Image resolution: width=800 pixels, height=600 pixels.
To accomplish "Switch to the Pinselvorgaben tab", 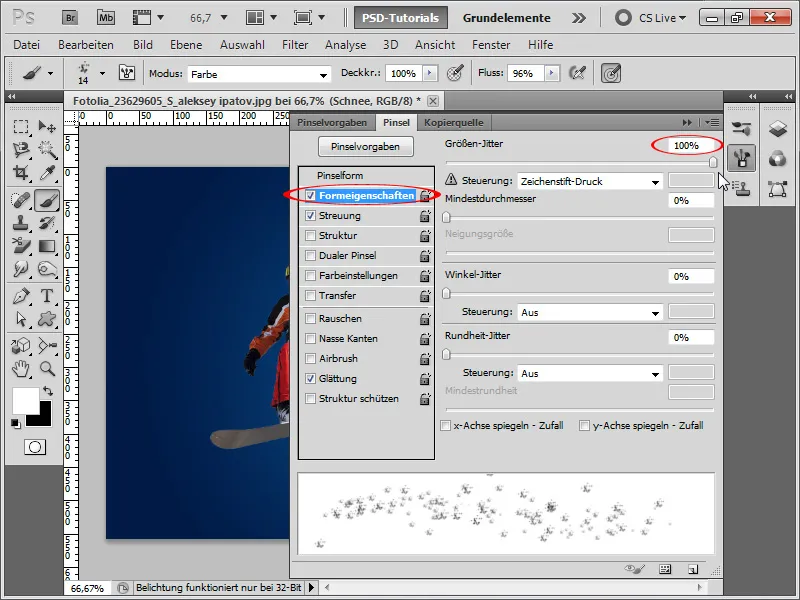I will (x=332, y=122).
